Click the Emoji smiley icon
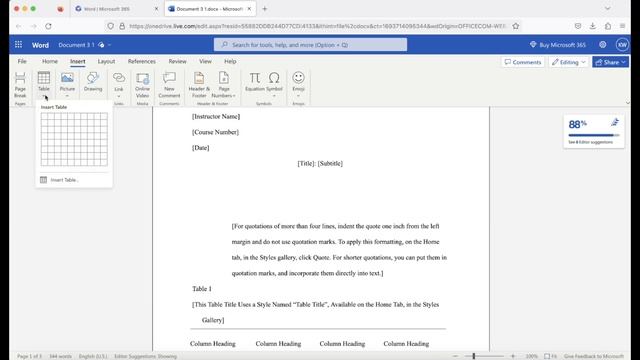 point(298,78)
